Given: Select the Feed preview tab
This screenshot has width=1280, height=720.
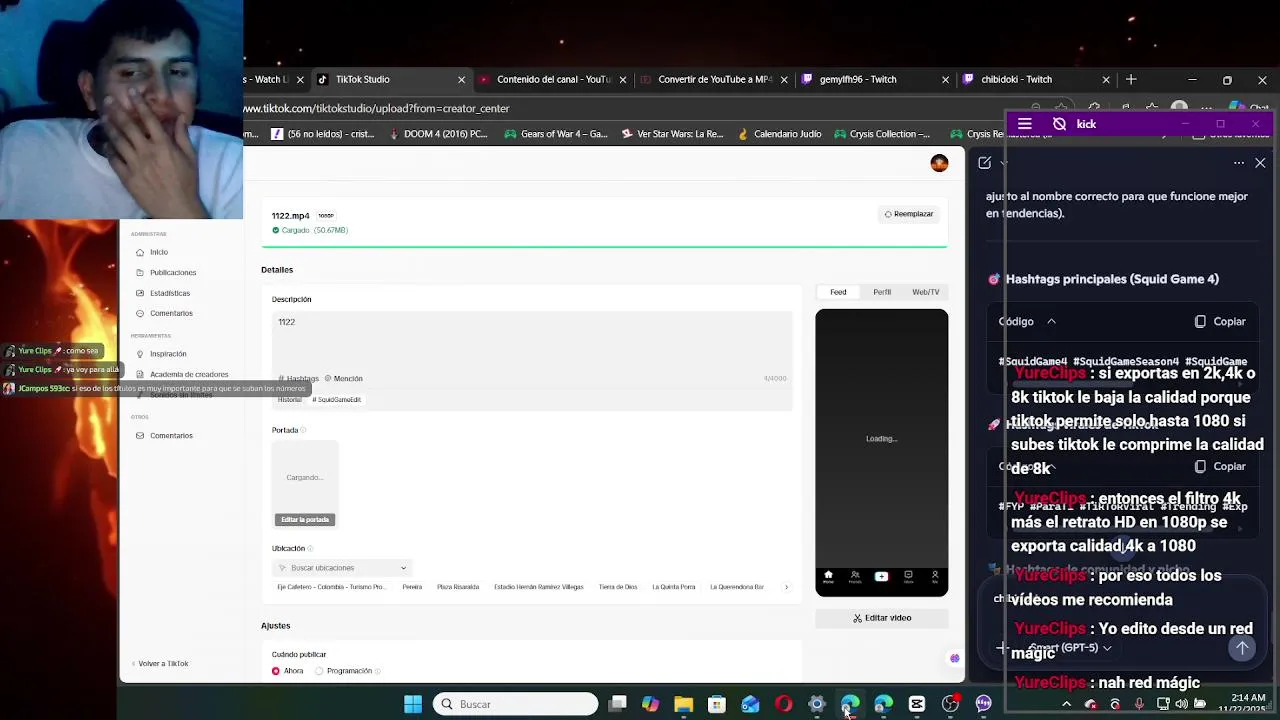Looking at the screenshot, I should tap(838, 292).
